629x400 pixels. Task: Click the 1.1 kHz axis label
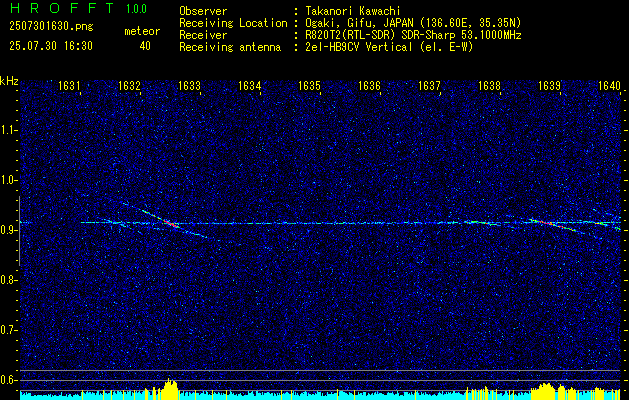click(7, 130)
